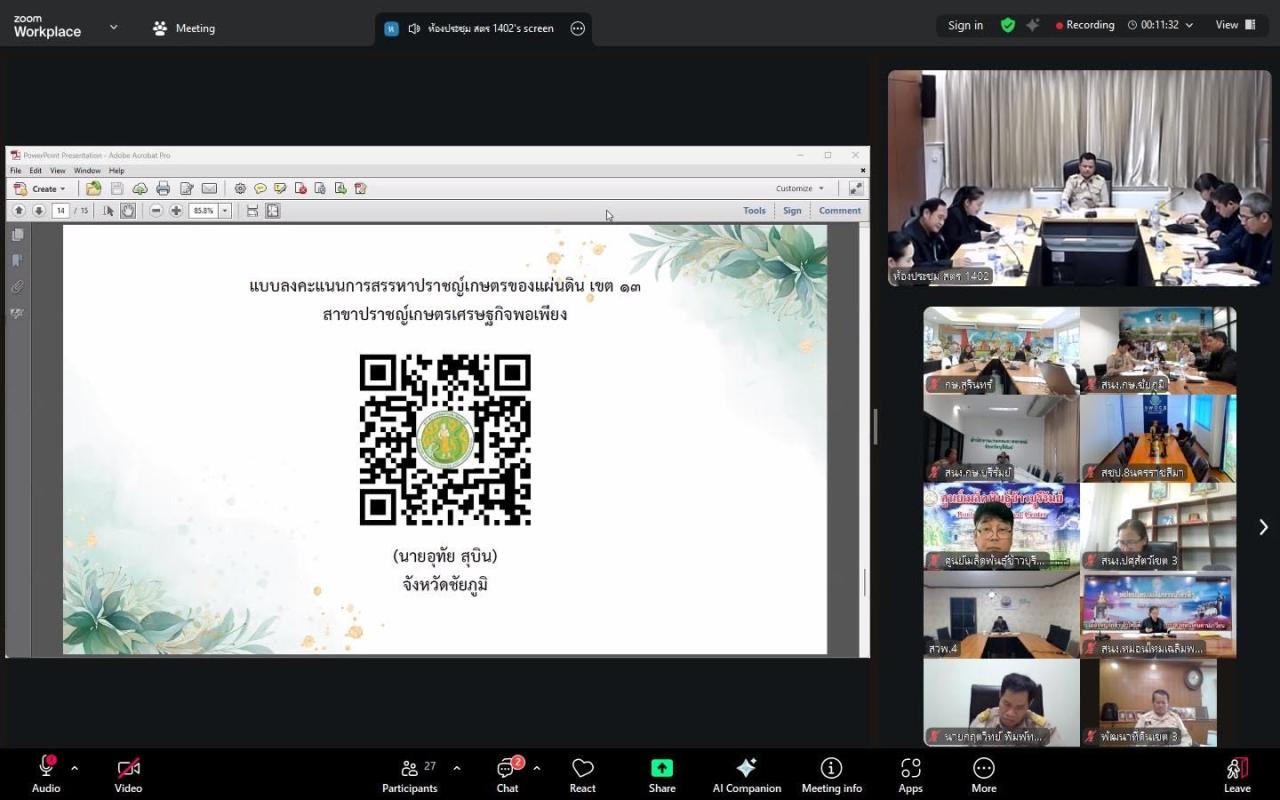Toggle the Participants panel
Viewport: 1280px width, 800px height.
410,774
